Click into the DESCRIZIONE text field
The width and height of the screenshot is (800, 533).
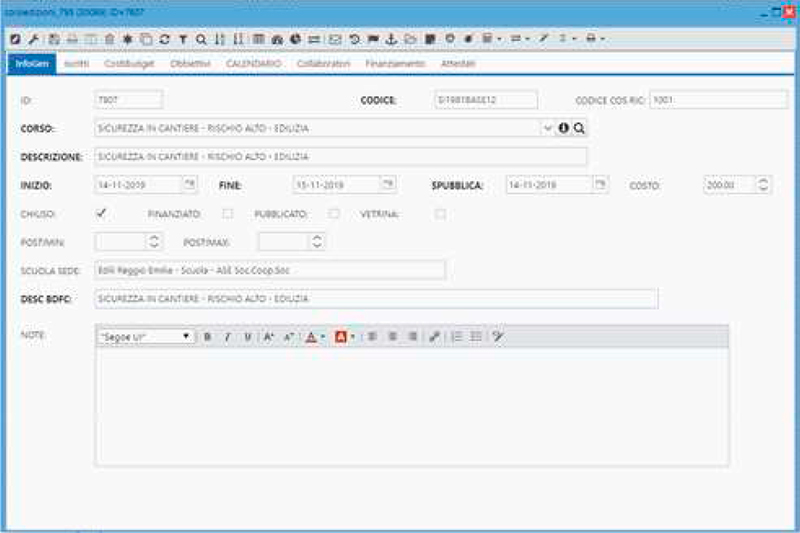(340, 157)
